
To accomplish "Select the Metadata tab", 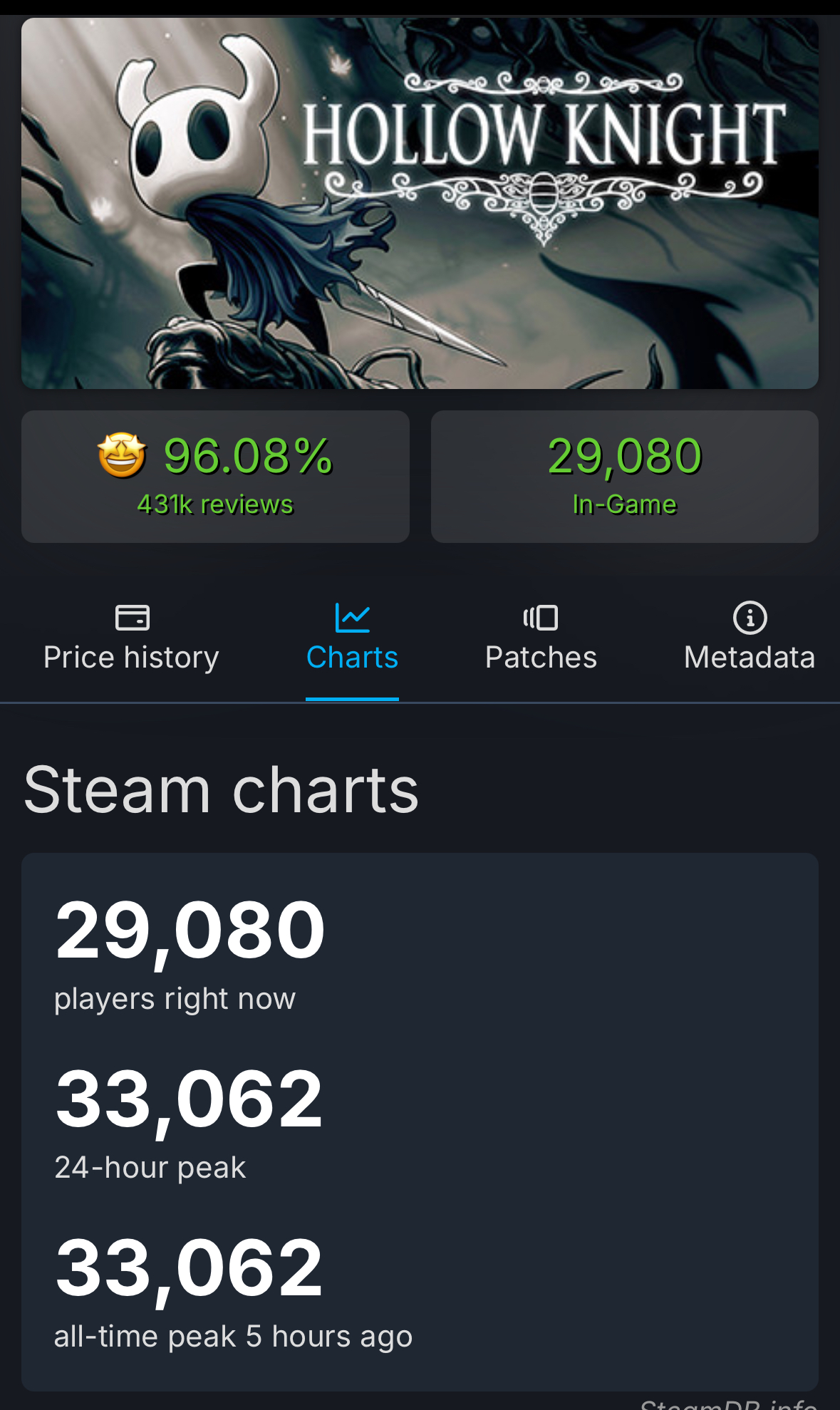I will point(750,638).
